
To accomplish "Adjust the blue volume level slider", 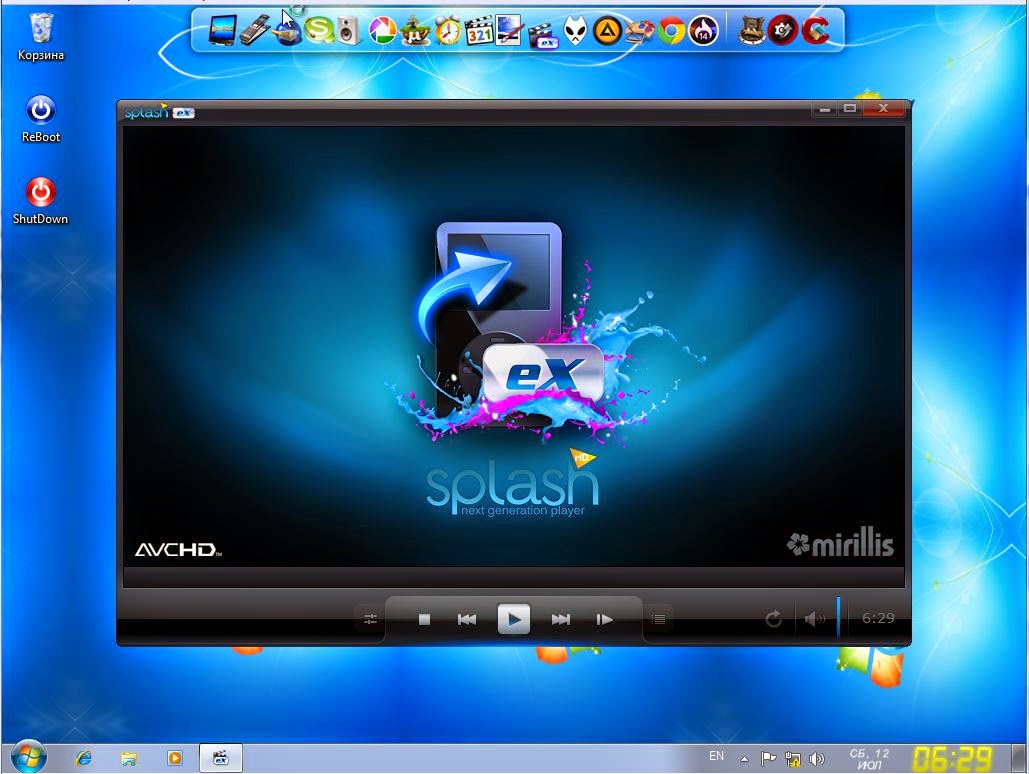I will [838, 616].
